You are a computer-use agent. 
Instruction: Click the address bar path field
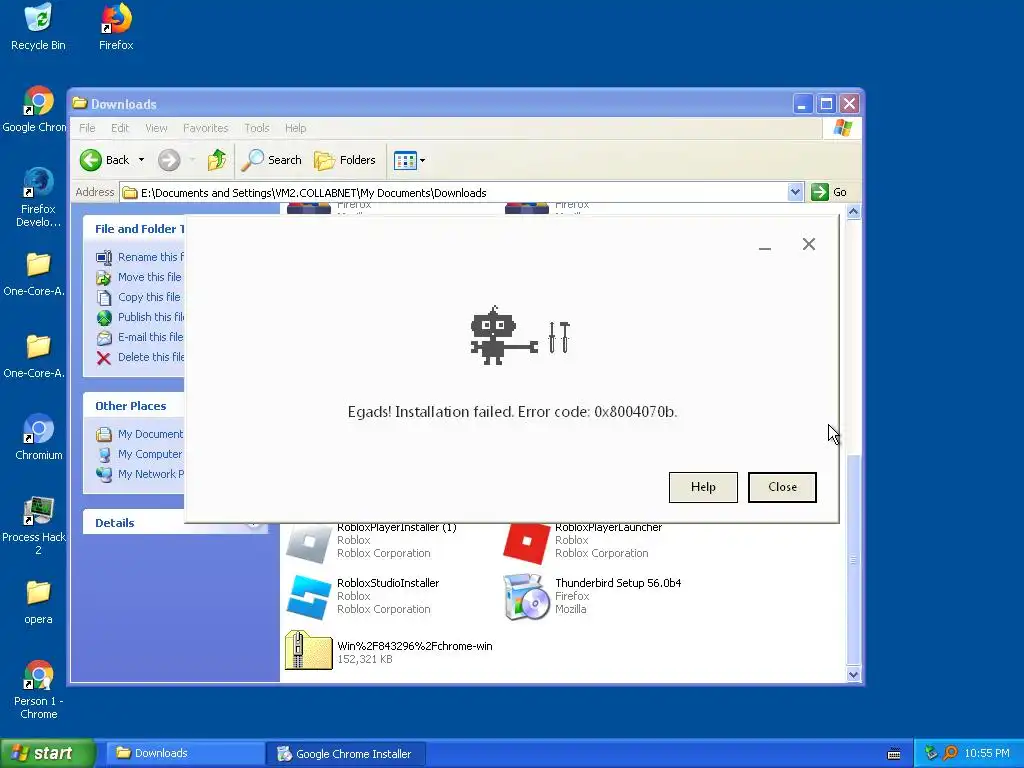[454, 192]
